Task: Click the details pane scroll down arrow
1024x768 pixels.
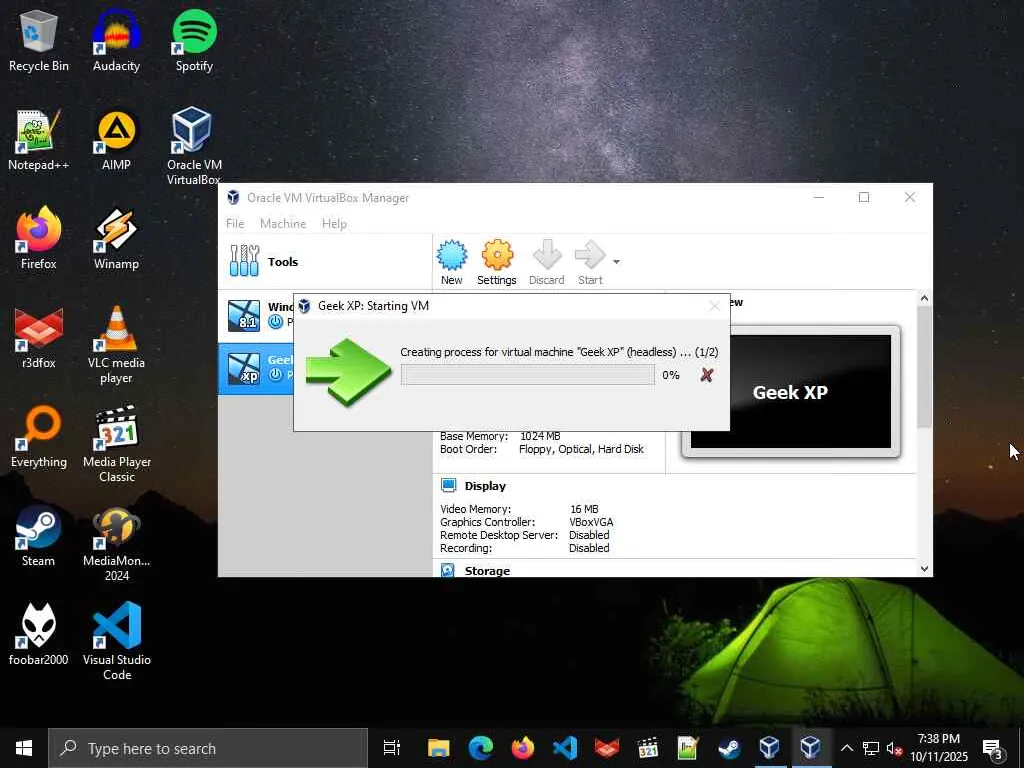Action: click(924, 569)
